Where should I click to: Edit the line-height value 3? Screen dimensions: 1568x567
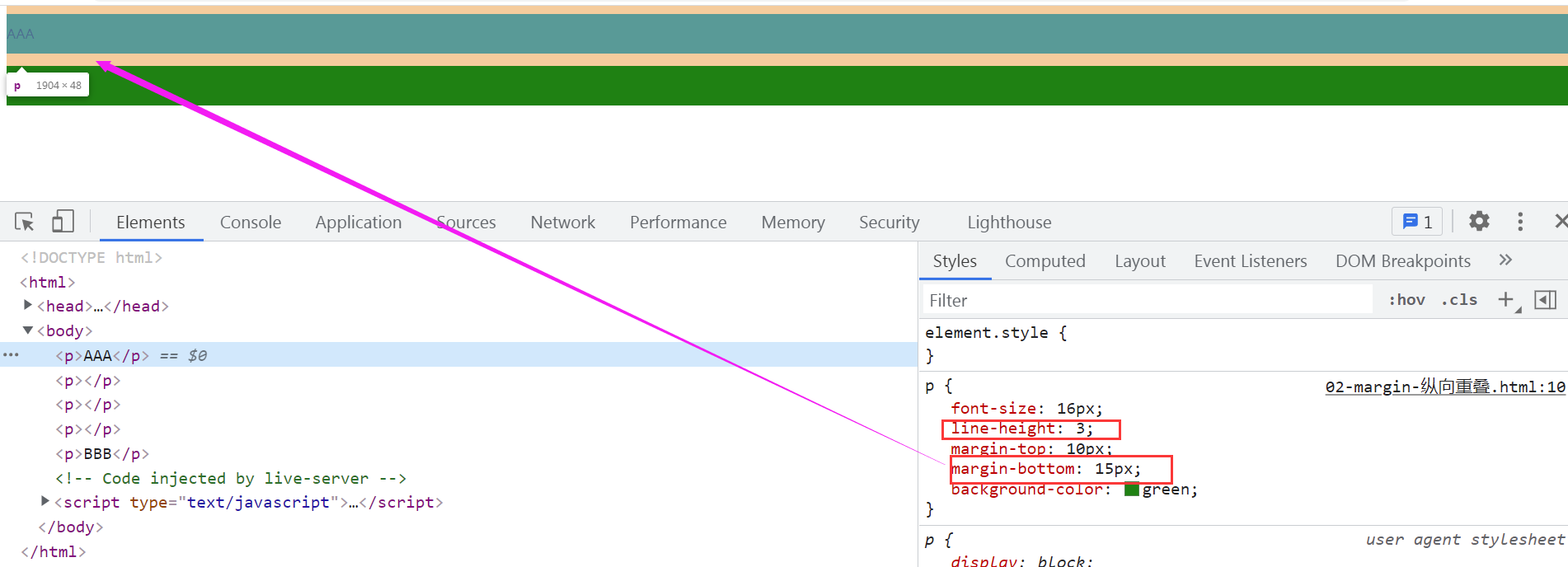[1080, 429]
